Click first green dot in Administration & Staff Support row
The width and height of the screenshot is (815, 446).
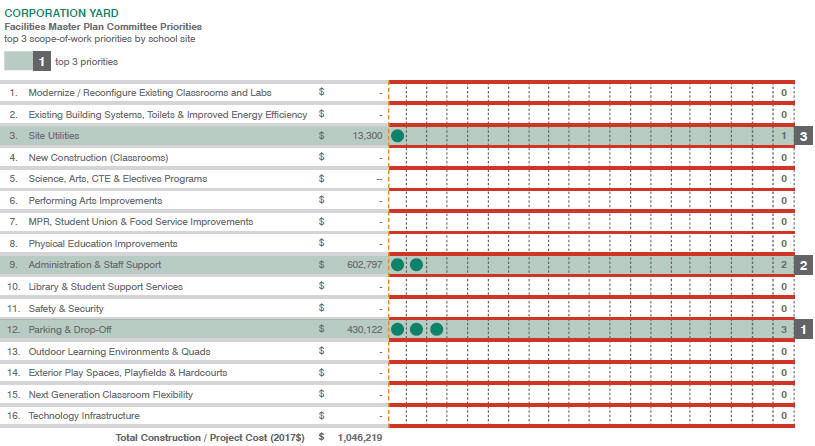(x=398, y=265)
